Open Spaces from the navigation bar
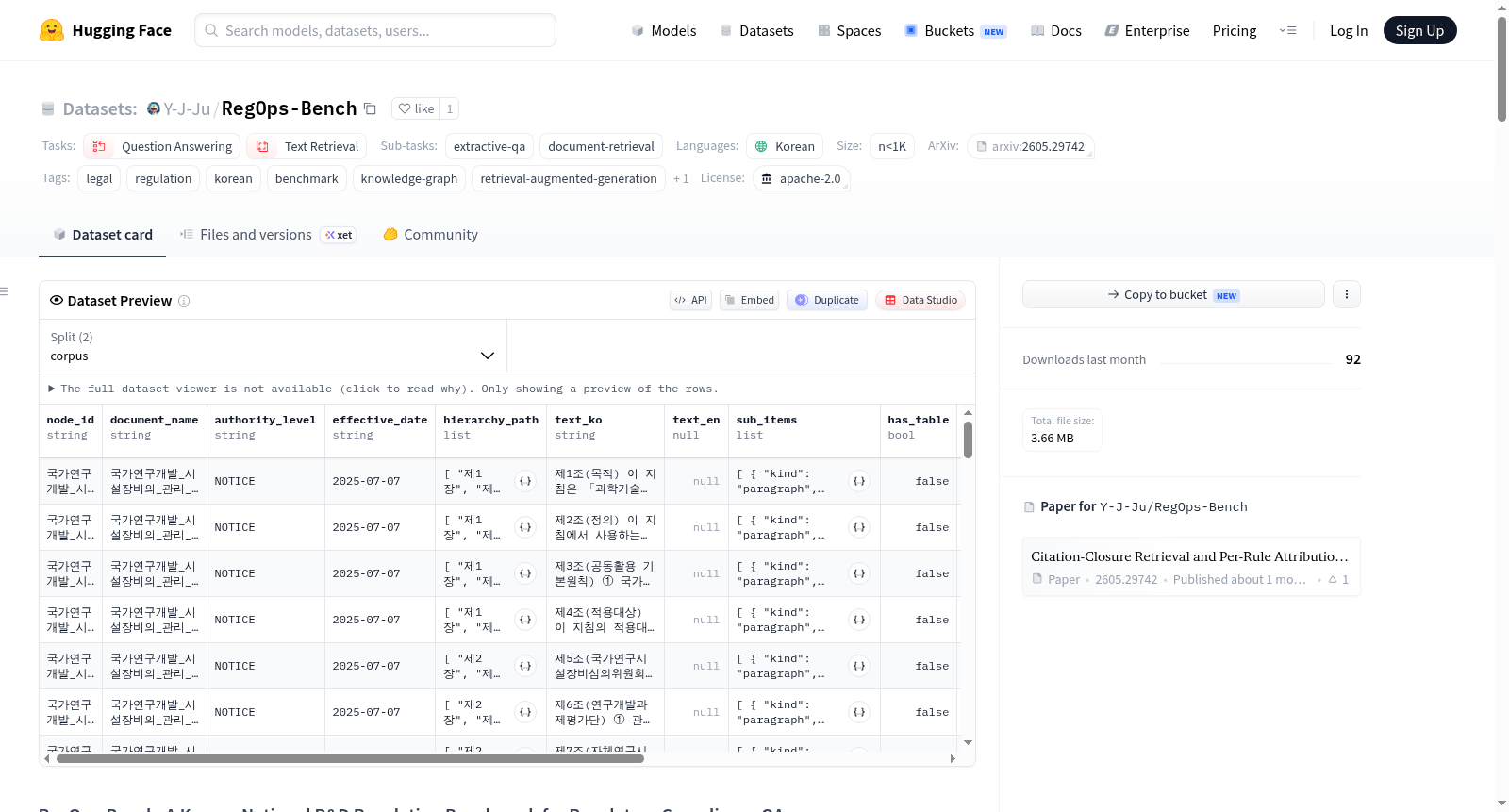 (x=849, y=30)
